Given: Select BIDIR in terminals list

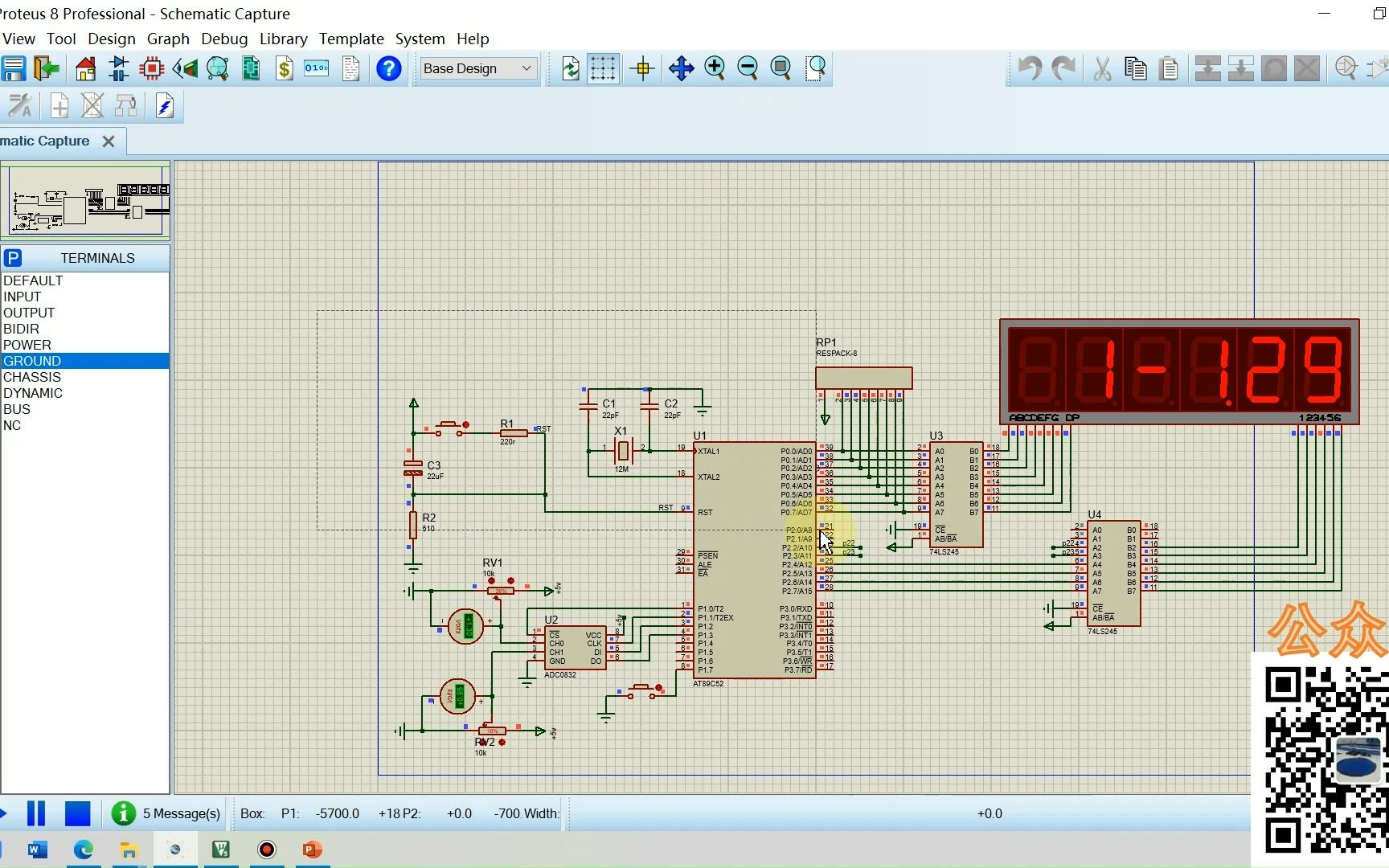Looking at the screenshot, I should point(85,329).
